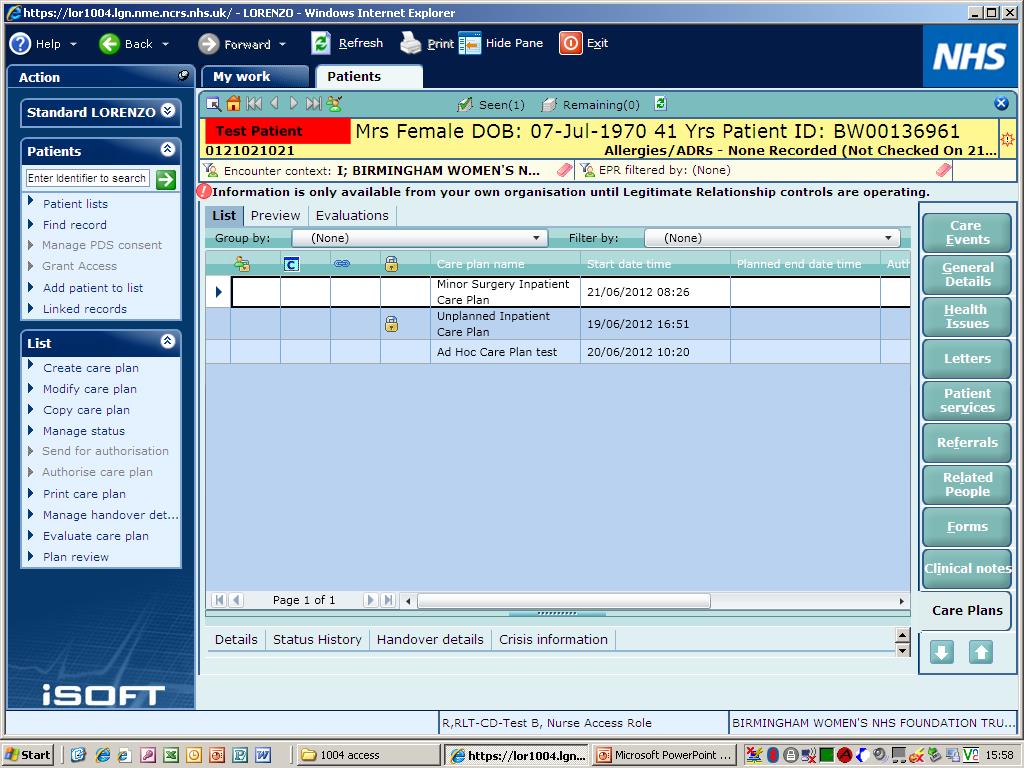Image resolution: width=1024 pixels, height=768 pixels.
Task: Click Evaluate care plan link
Action: click(x=96, y=536)
